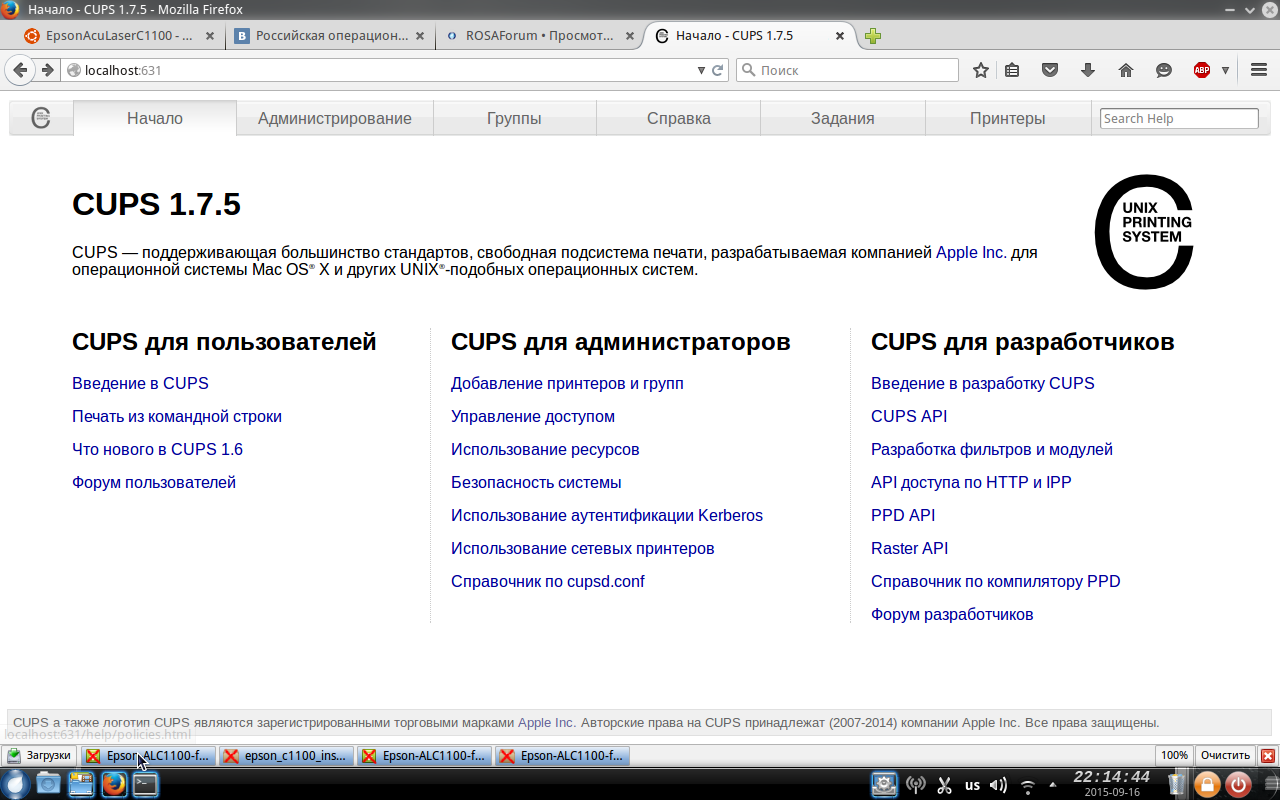The width and height of the screenshot is (1280, 800).
Task: Open the ROSA start menu icon
Action: tap(17, 784)
